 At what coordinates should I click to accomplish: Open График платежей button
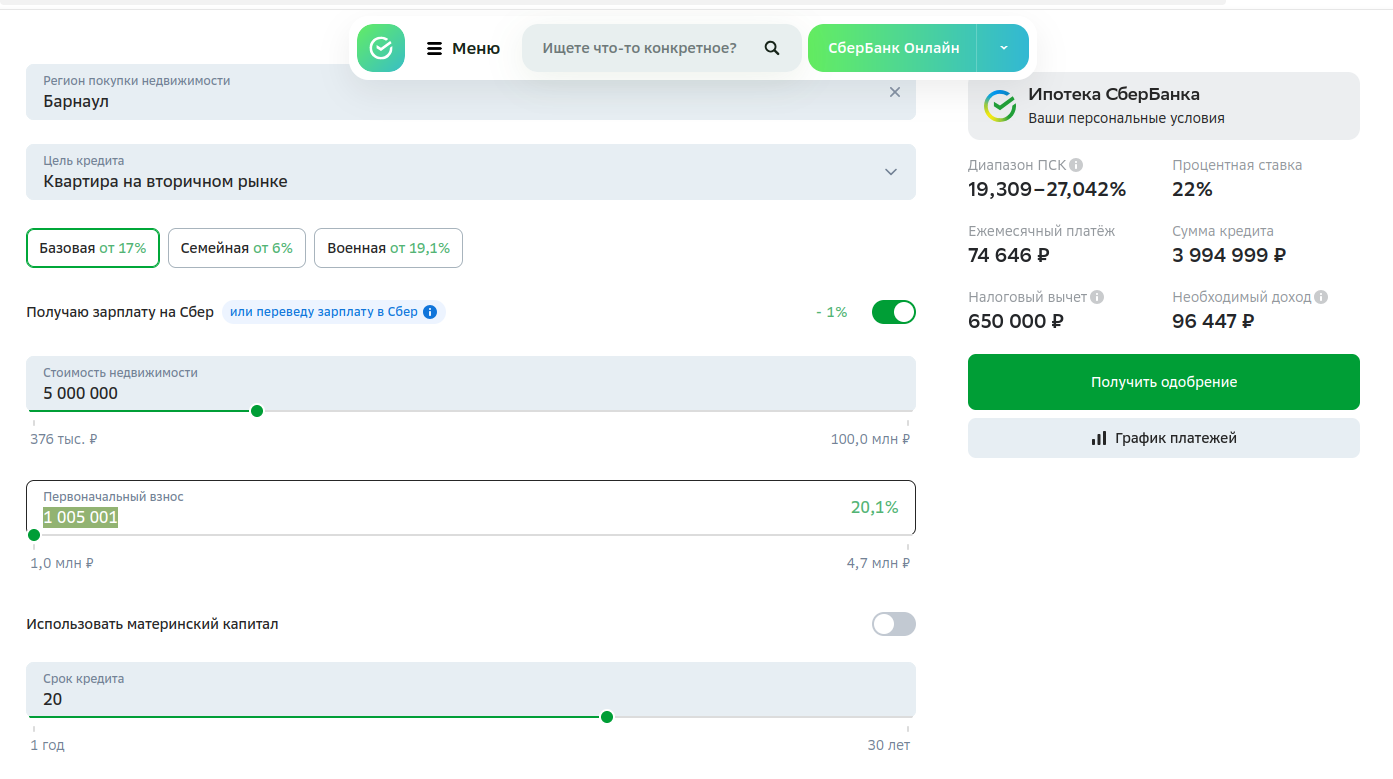click(1163, 438)
